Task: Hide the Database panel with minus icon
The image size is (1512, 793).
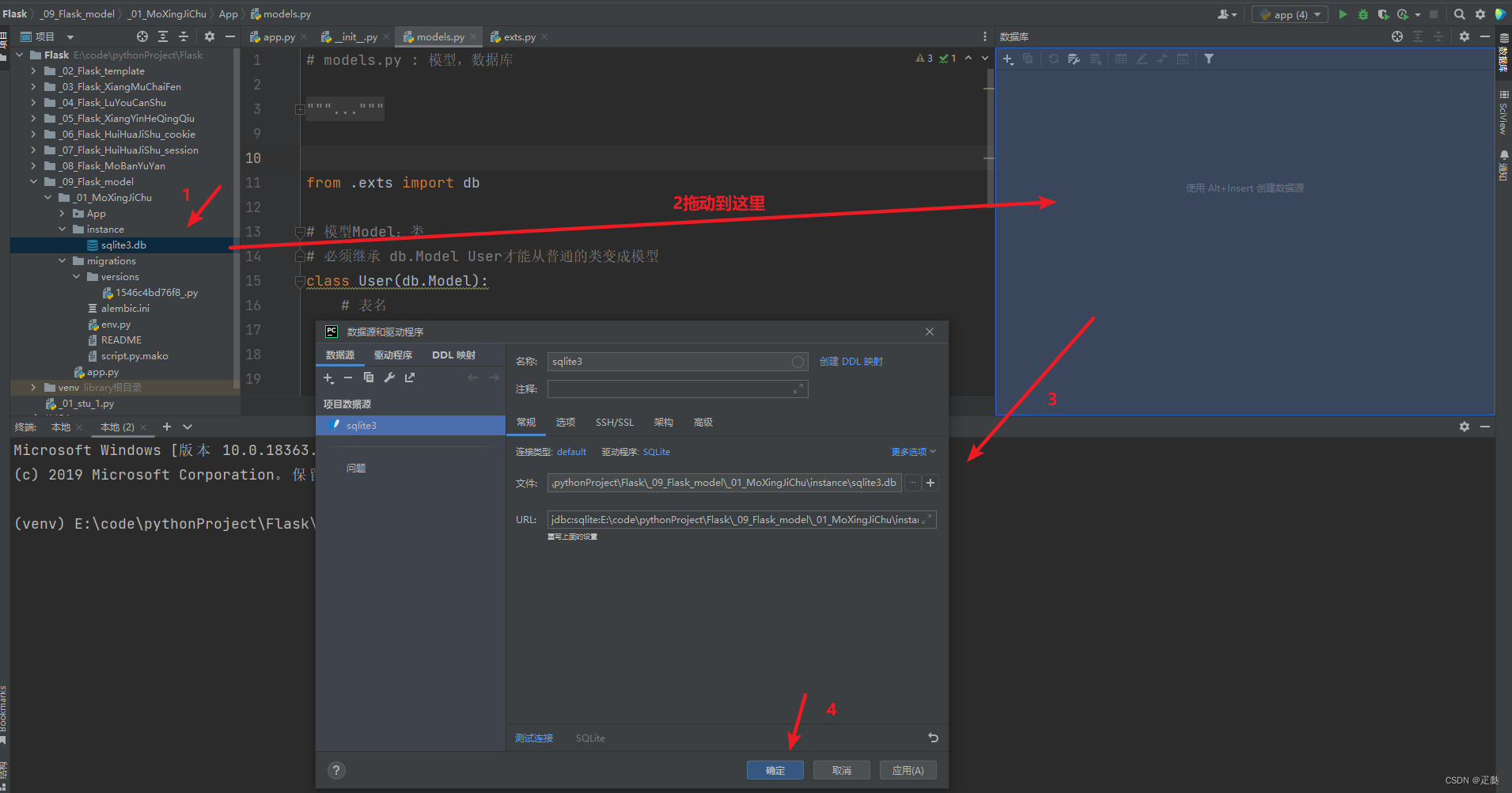Action: click(1485, 36)
